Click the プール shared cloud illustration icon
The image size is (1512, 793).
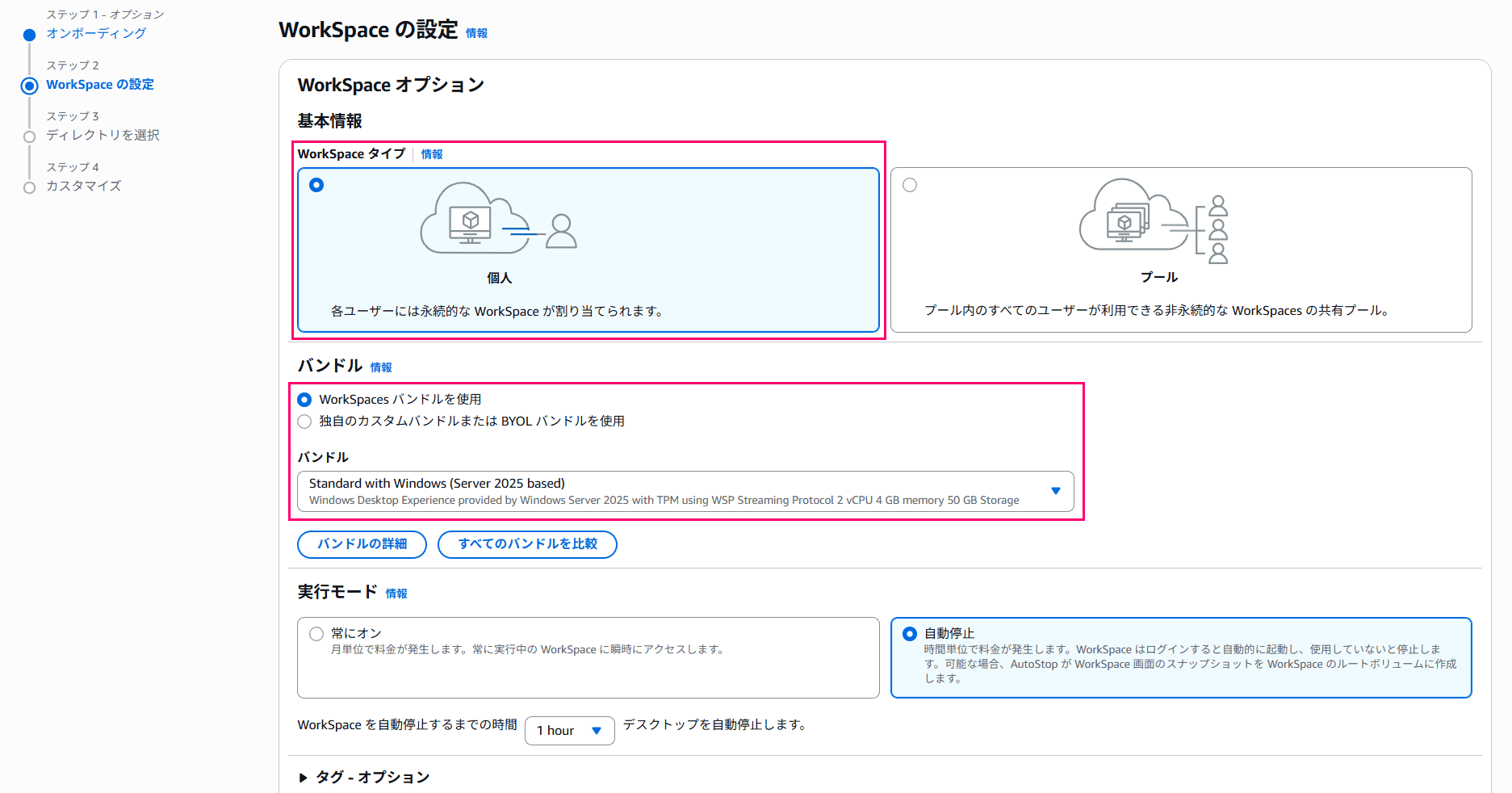coord(1154,224)
